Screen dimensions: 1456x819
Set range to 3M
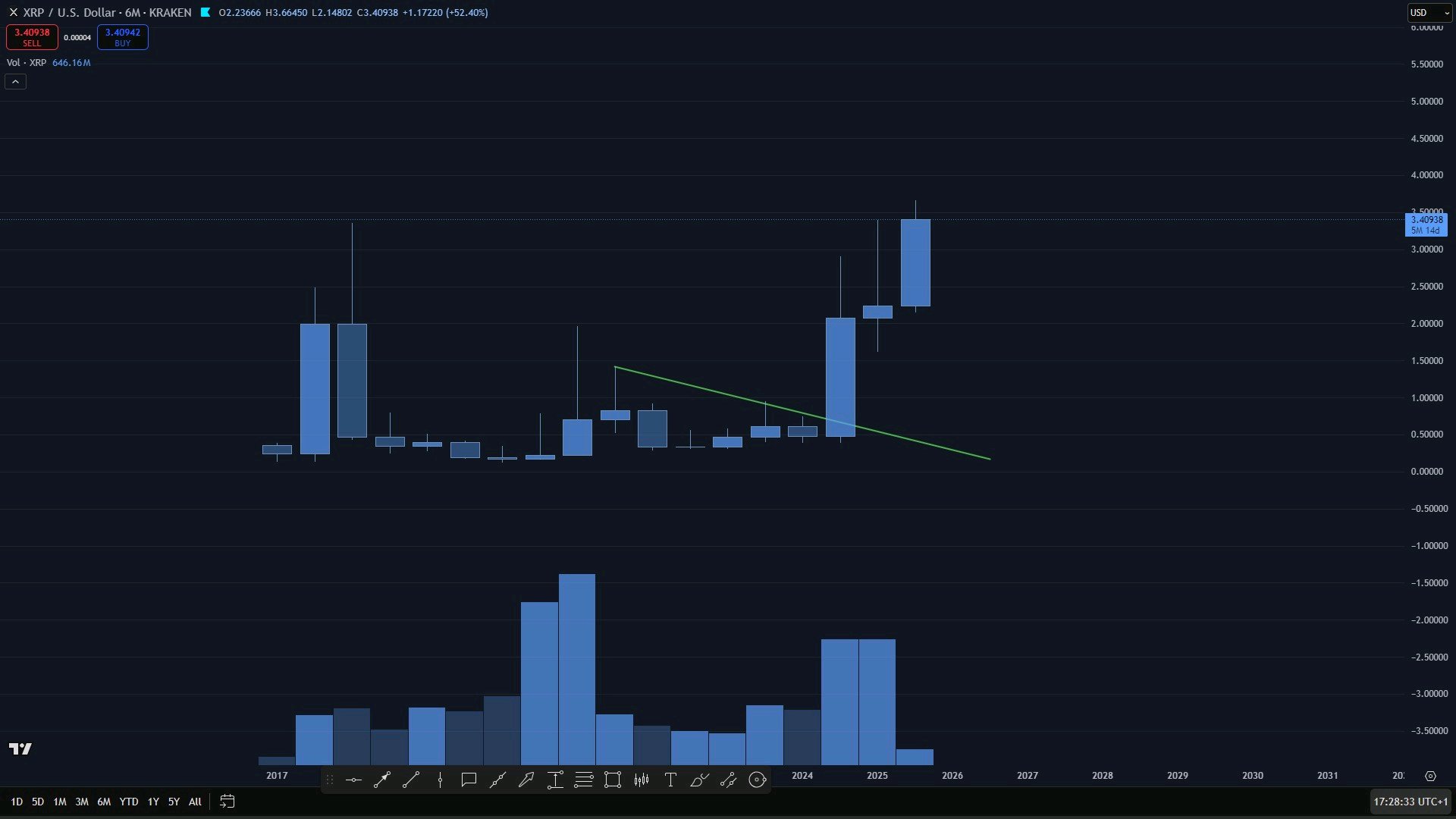click(x=82, y=802)
